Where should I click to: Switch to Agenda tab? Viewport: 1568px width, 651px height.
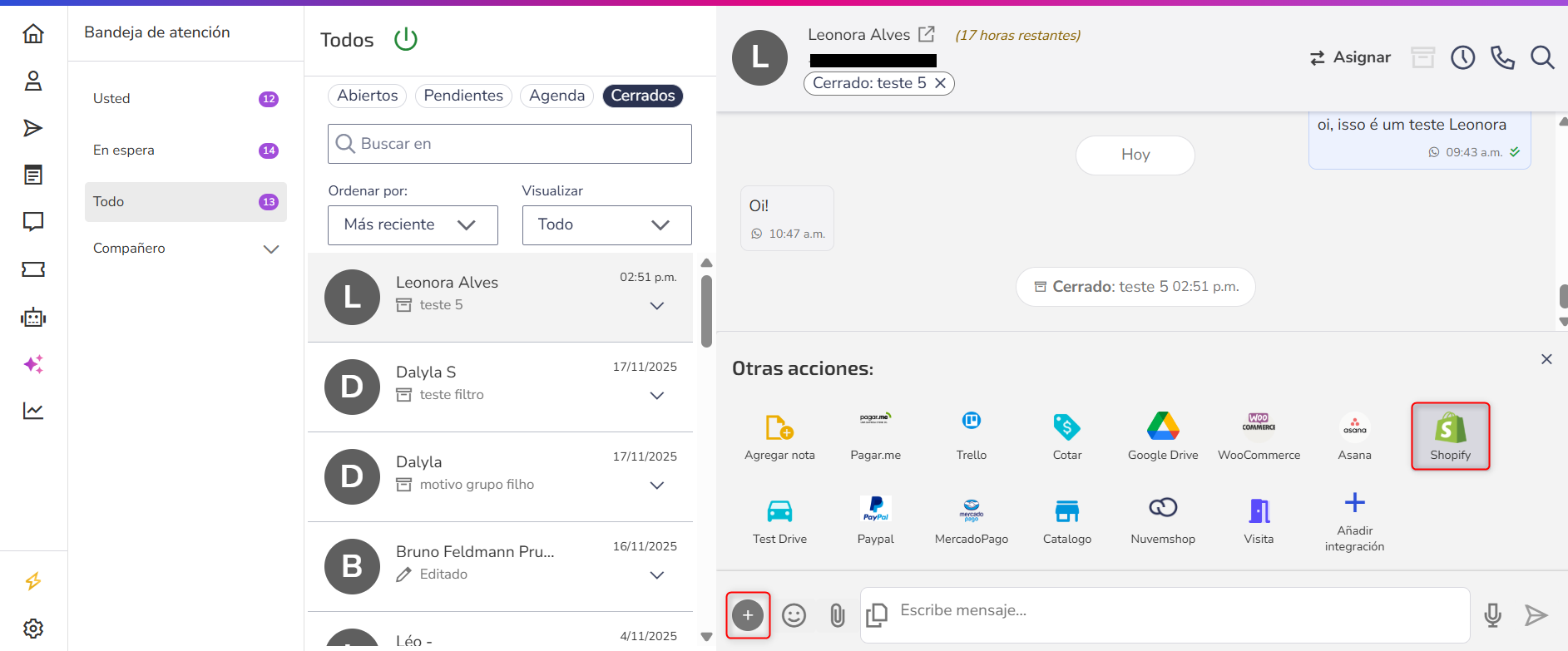[x=556, y=96]
